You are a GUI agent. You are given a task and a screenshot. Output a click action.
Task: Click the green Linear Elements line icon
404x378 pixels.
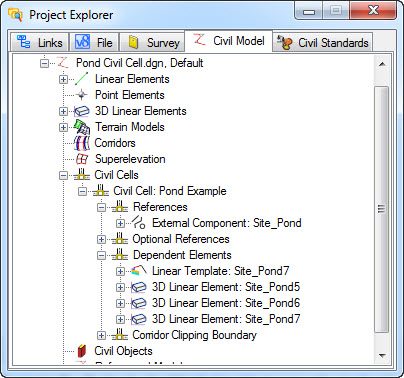82,79
